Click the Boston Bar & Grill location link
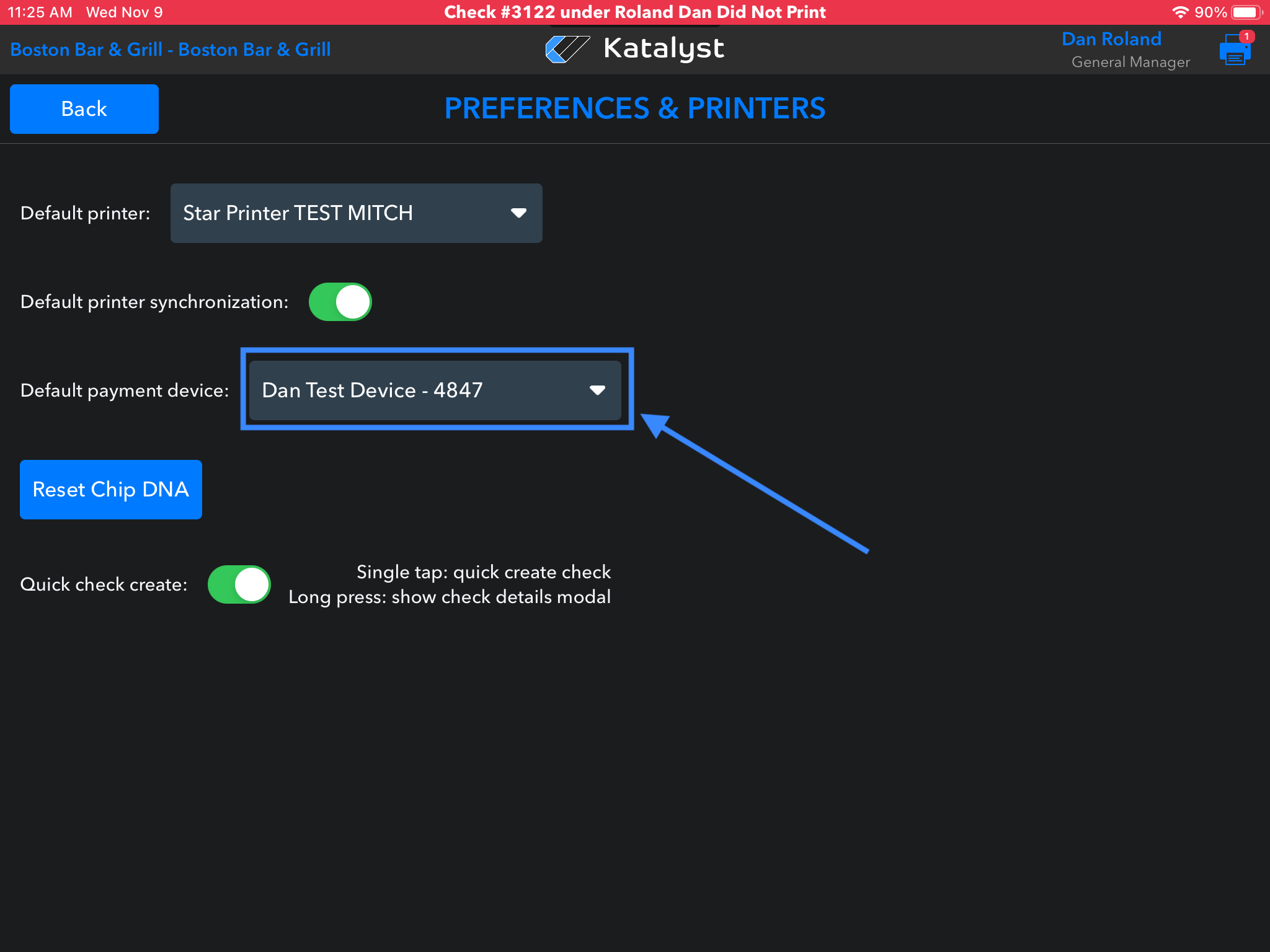Viewport: 1270px width, 952px height. coord(171,50)
